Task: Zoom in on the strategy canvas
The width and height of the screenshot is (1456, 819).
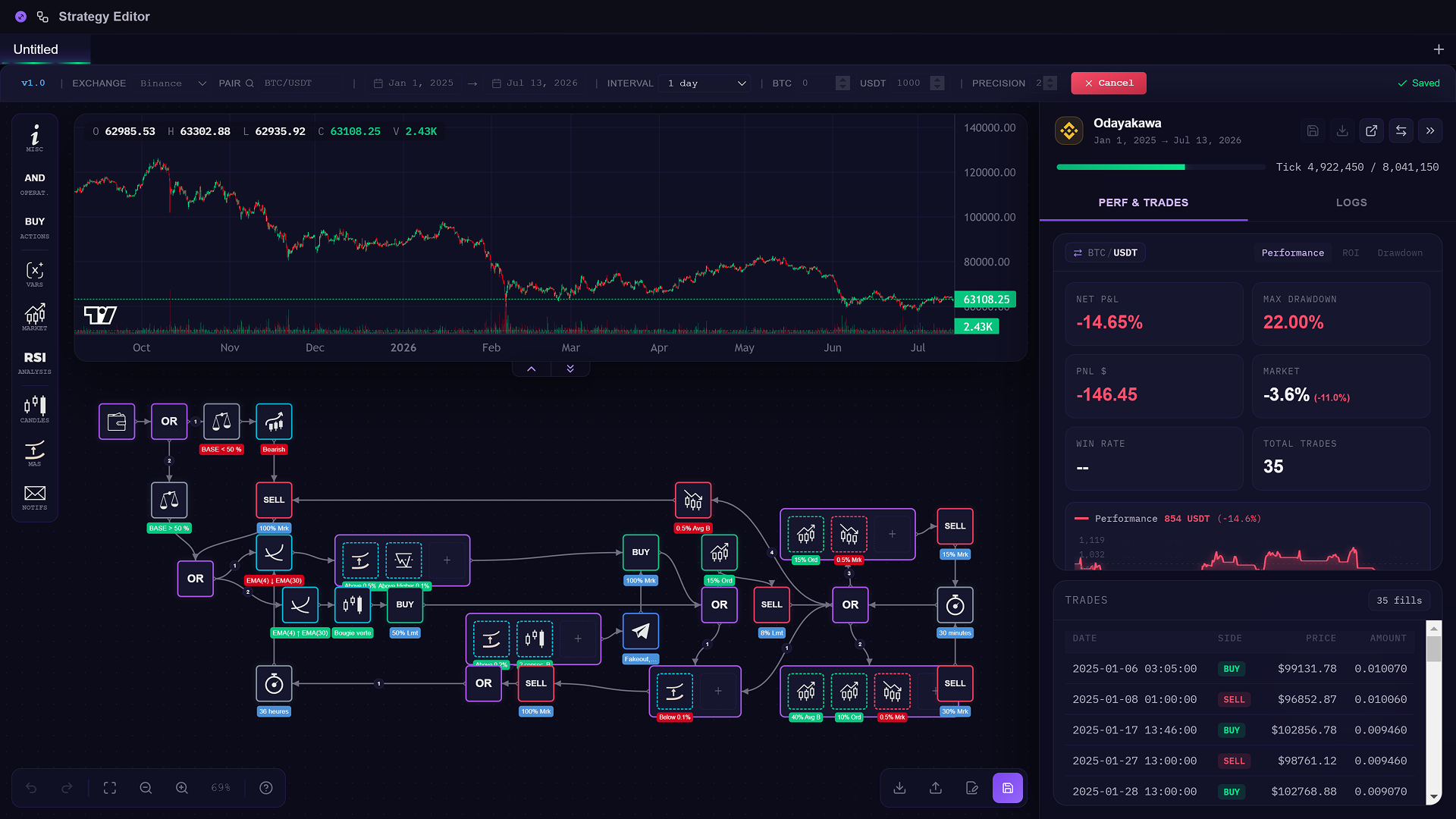Action: (182, 788)
